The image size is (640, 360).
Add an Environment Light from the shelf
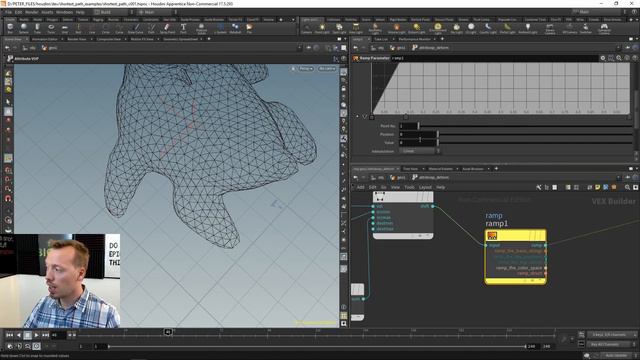click(x=437, y=29)
